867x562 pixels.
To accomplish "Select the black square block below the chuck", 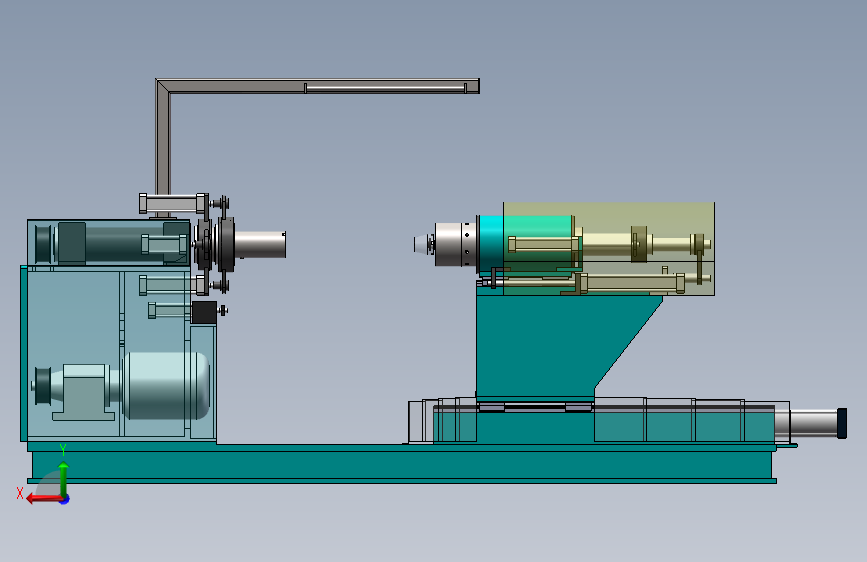I will point(204,313).
